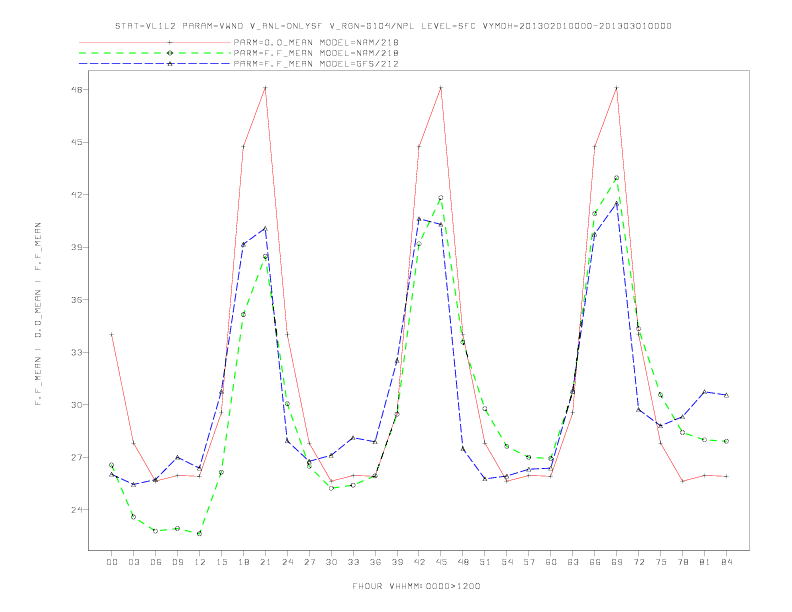Click x-axis forecast hour label 27
The height and width of the screenshot is (612, 792).
tap(309, 562)
